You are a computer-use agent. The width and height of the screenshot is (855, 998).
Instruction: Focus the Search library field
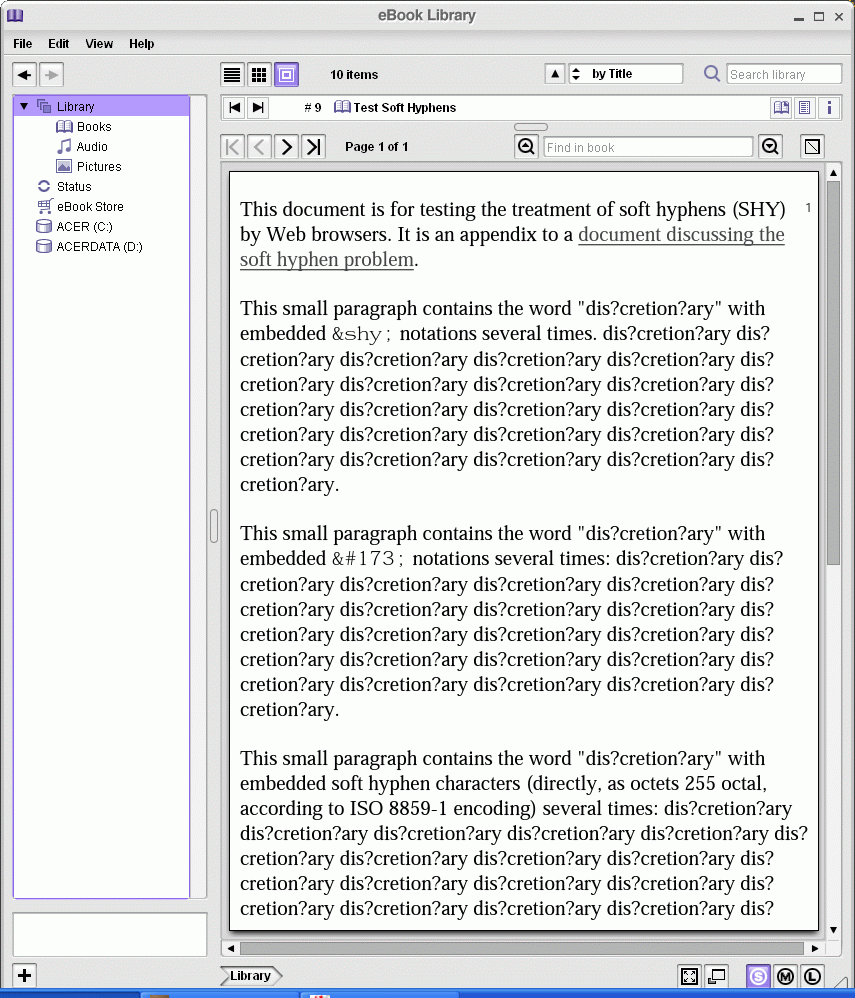(784, 74)
